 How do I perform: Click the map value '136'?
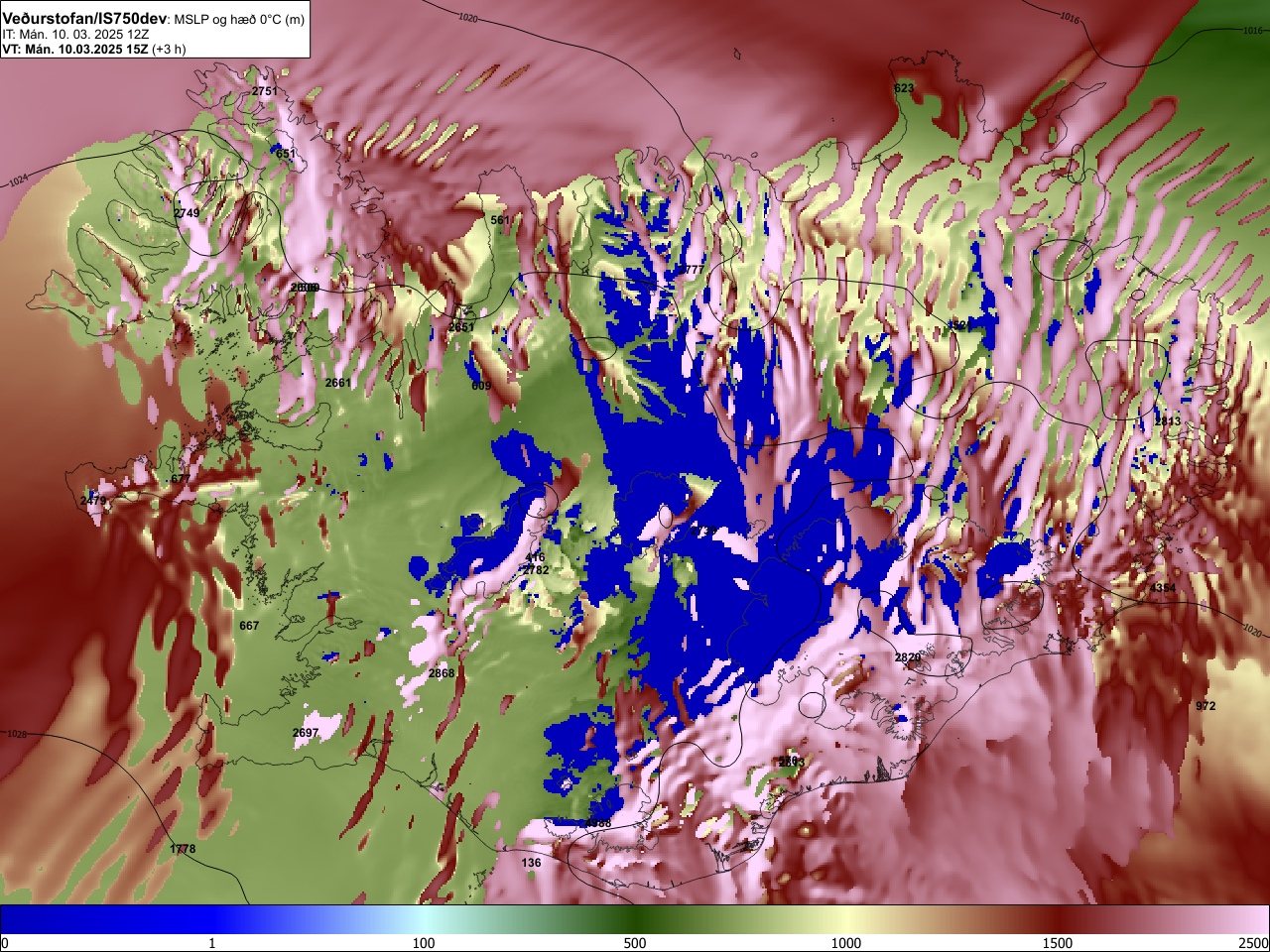pyautogui.click(x=532, y=863)
